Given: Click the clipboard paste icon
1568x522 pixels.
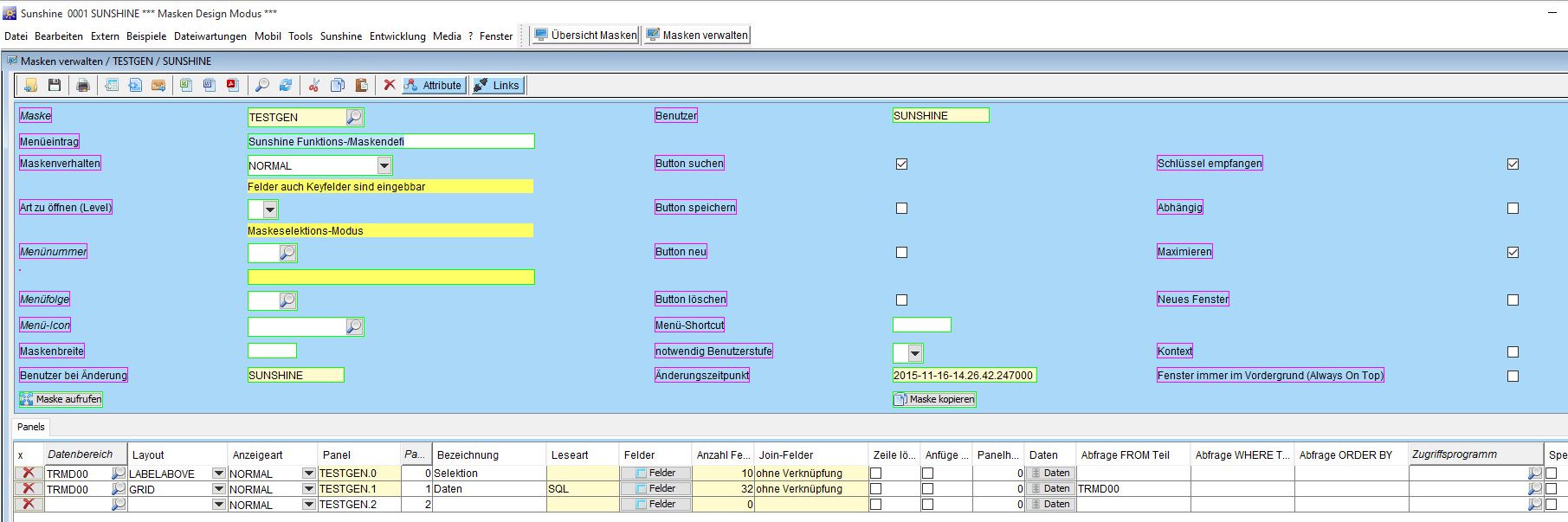Looking at the screenshot, I should click(362, 85).
